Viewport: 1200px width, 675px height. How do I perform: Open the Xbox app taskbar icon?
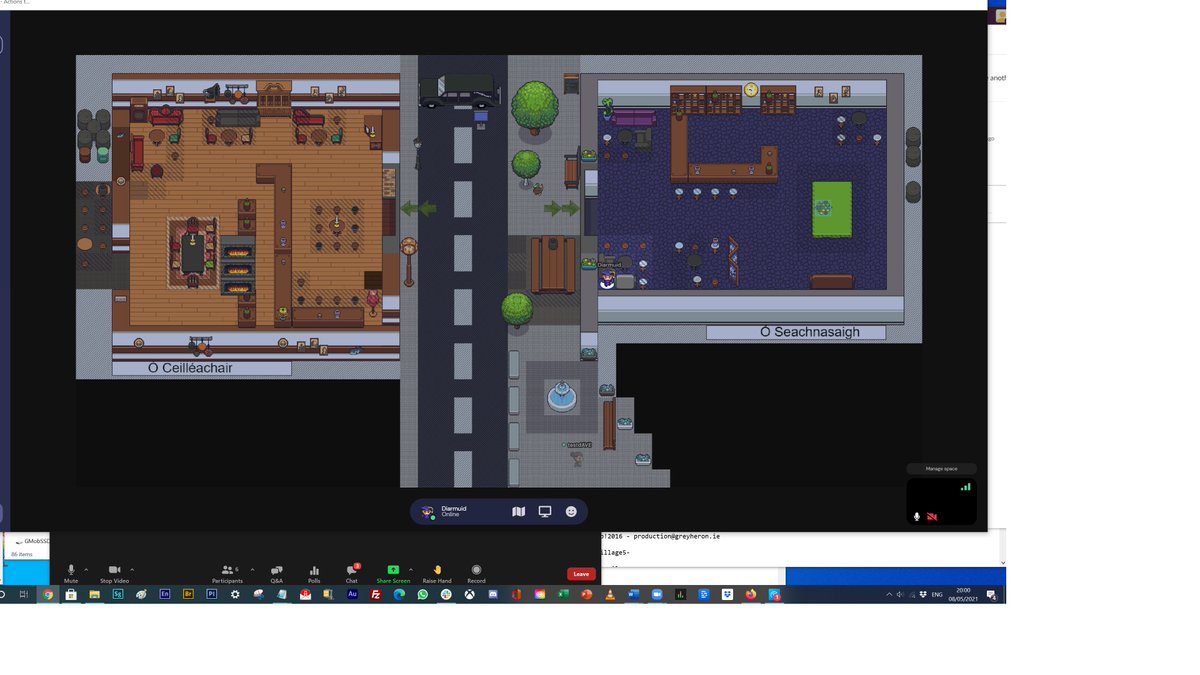coord(469,594)
